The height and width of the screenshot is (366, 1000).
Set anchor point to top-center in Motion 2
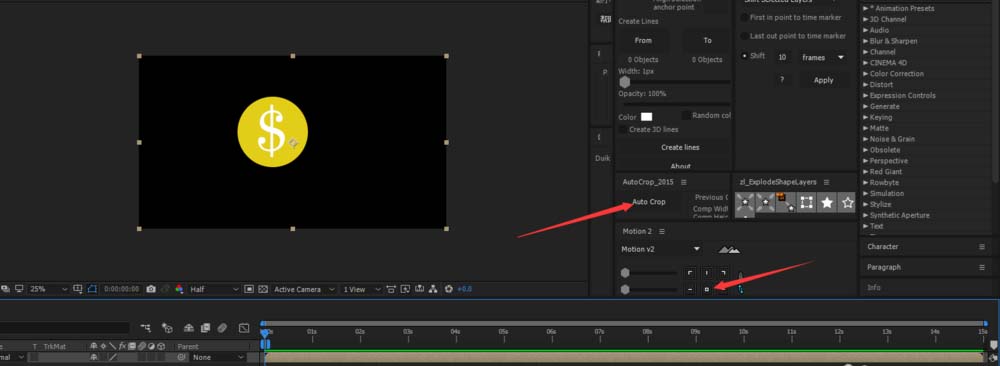(707, 273)
